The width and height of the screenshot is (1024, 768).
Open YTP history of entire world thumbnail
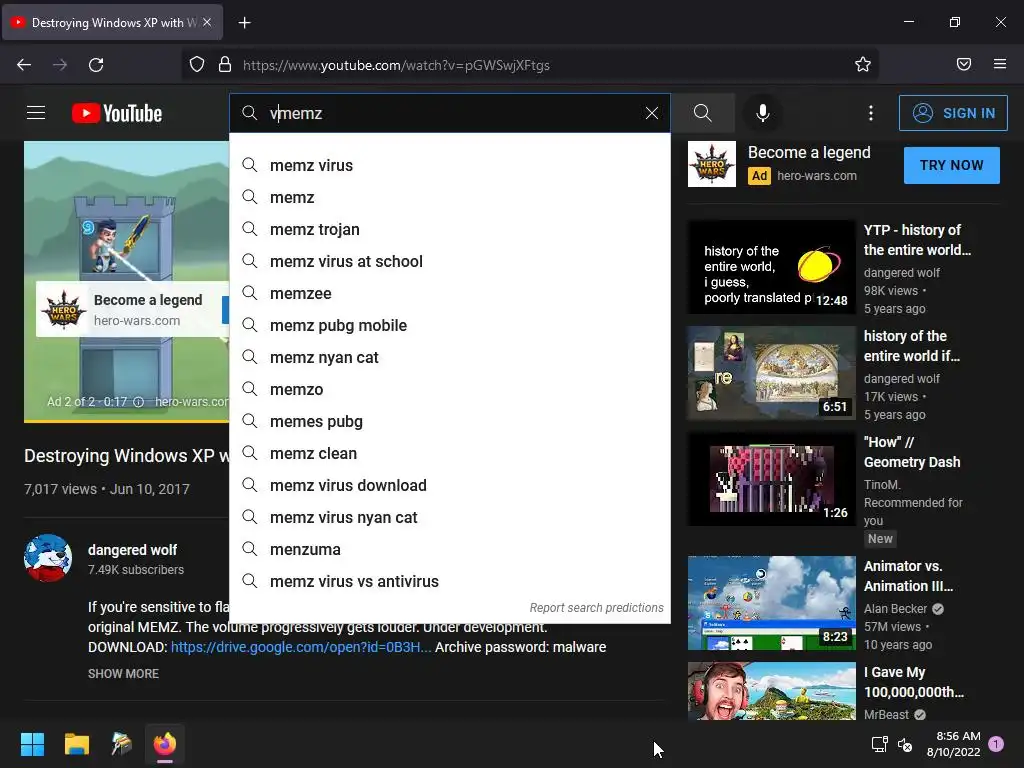click(771, 267)
